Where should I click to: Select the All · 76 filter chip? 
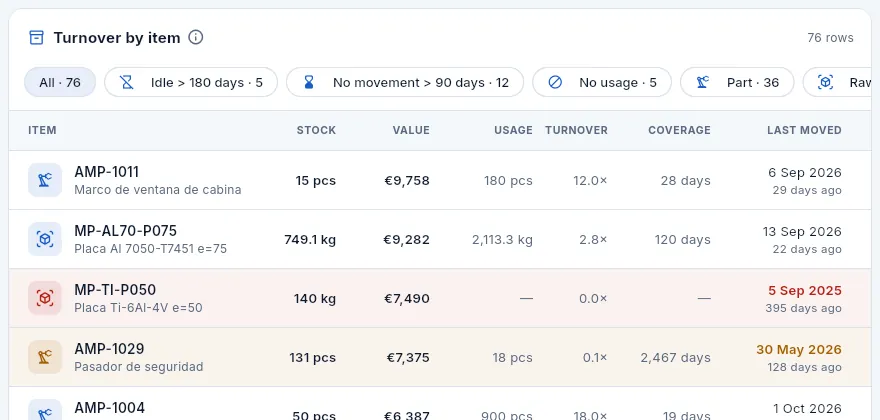(x=60, y=83)
